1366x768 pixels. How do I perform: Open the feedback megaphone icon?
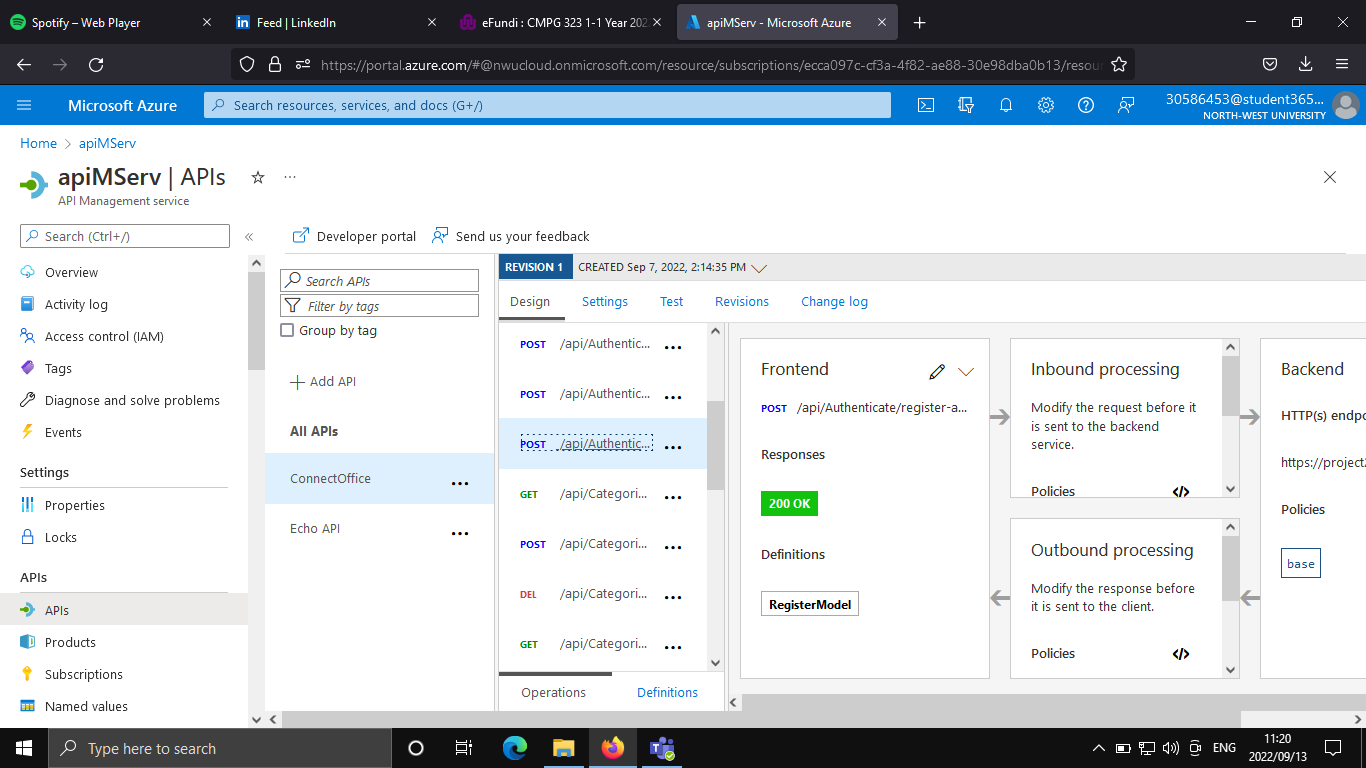pyautogui.click(x=1126, y=105)
